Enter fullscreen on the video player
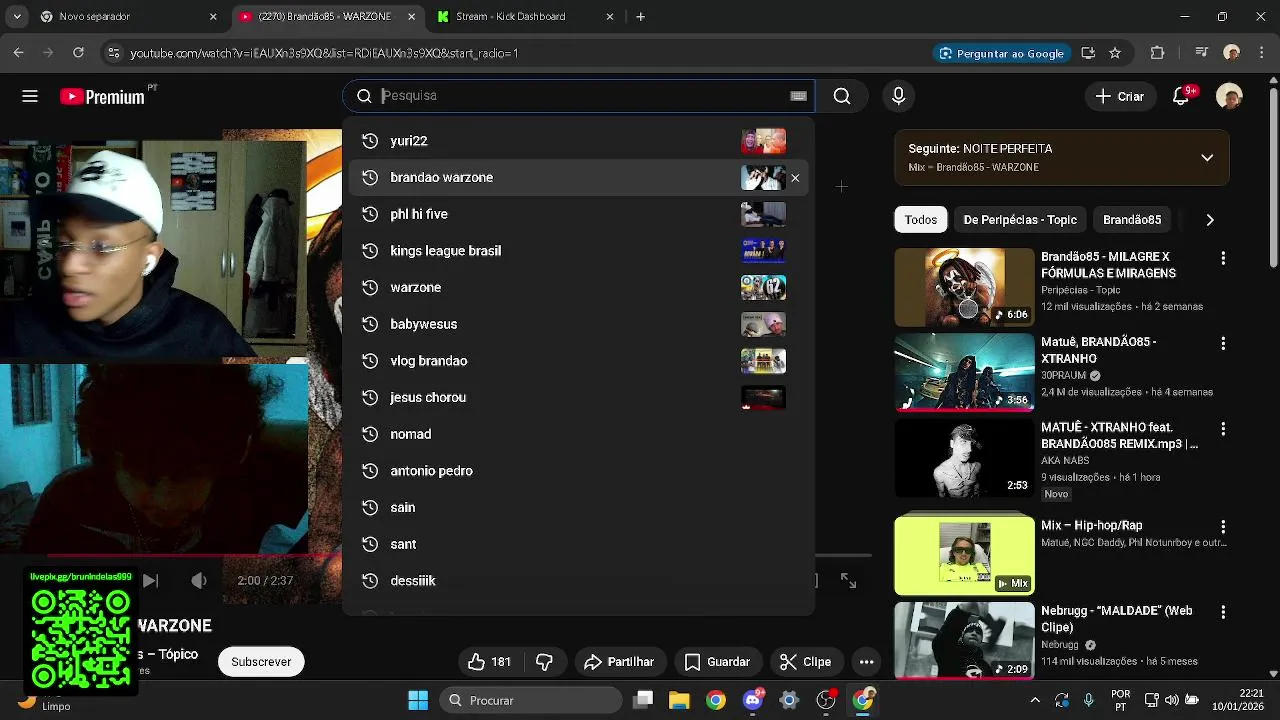Screen dimensions: 1280x720 (848, 580)
